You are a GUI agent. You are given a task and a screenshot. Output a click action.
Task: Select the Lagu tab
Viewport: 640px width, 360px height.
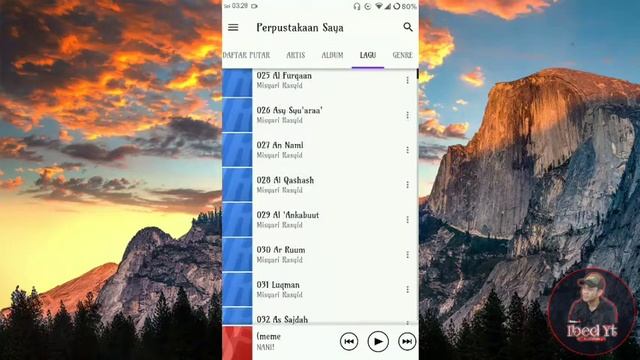pos(368,55)
